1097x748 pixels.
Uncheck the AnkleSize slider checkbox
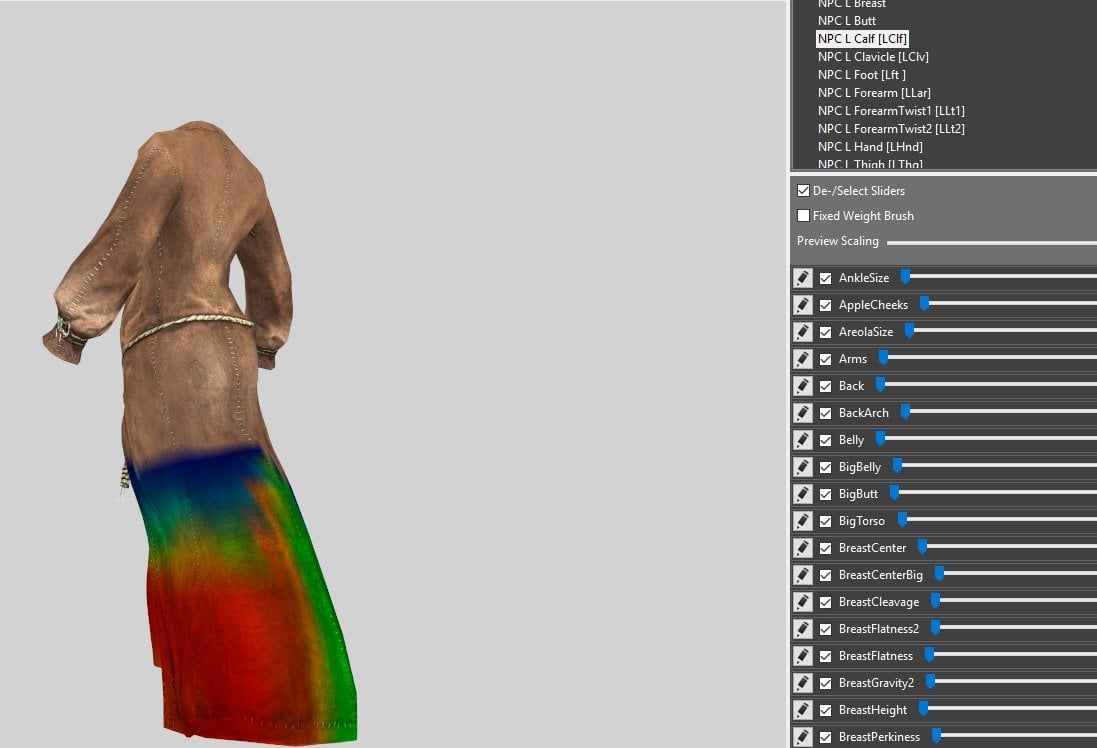(x=826, y=278)
